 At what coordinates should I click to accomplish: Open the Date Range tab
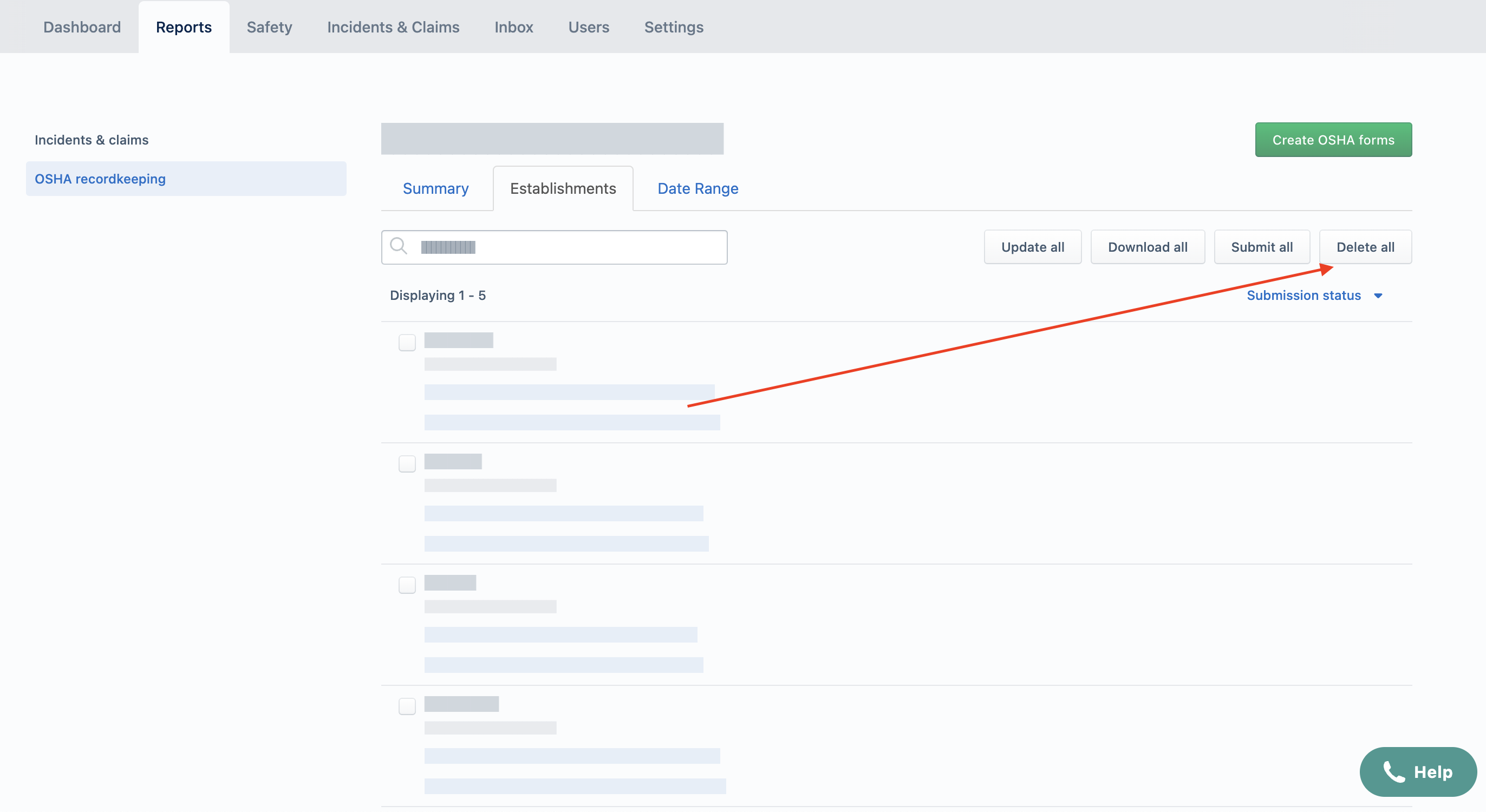(x=698, y=188)
